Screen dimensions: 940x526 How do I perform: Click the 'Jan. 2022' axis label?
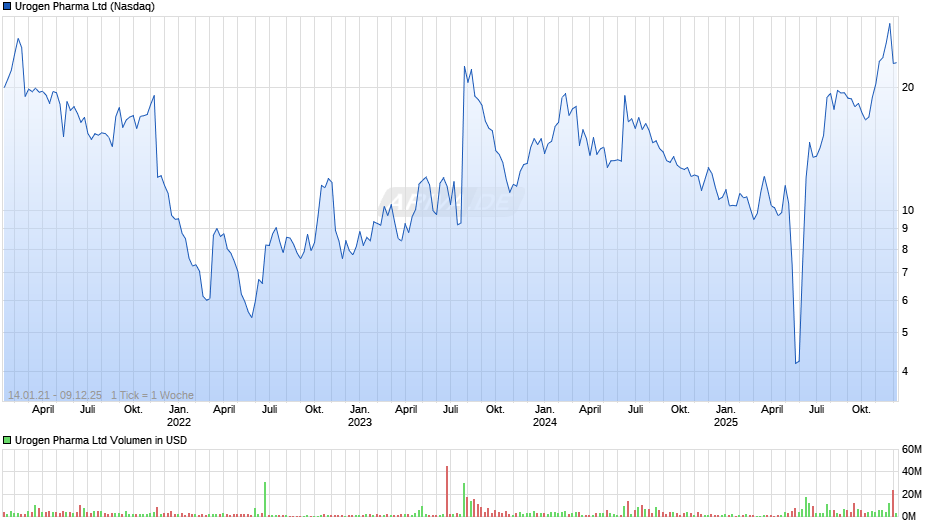(x=179, y=416)
